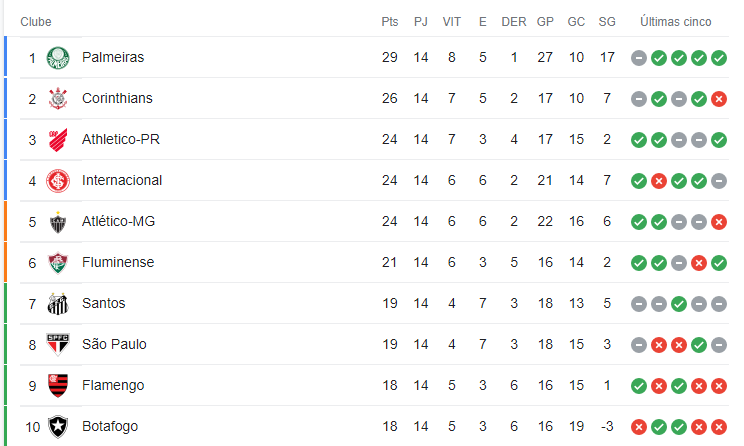Open the Palmeiras team link
This screenshot has height=446, width=744.
click(113, 57)
